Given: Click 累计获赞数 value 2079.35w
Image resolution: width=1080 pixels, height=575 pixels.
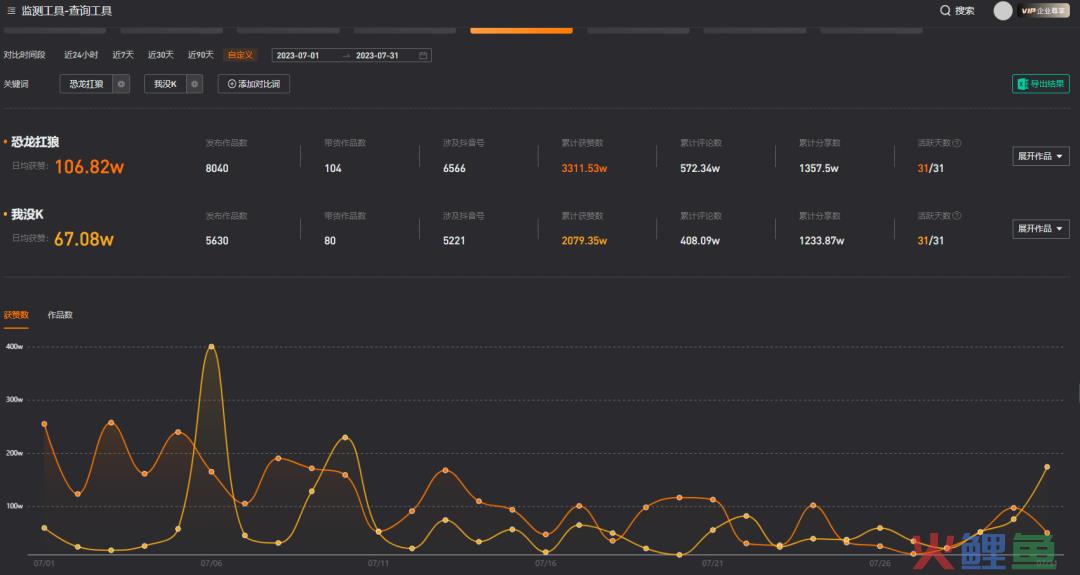Looking at the screenshot, I should (x=584, y=240).
